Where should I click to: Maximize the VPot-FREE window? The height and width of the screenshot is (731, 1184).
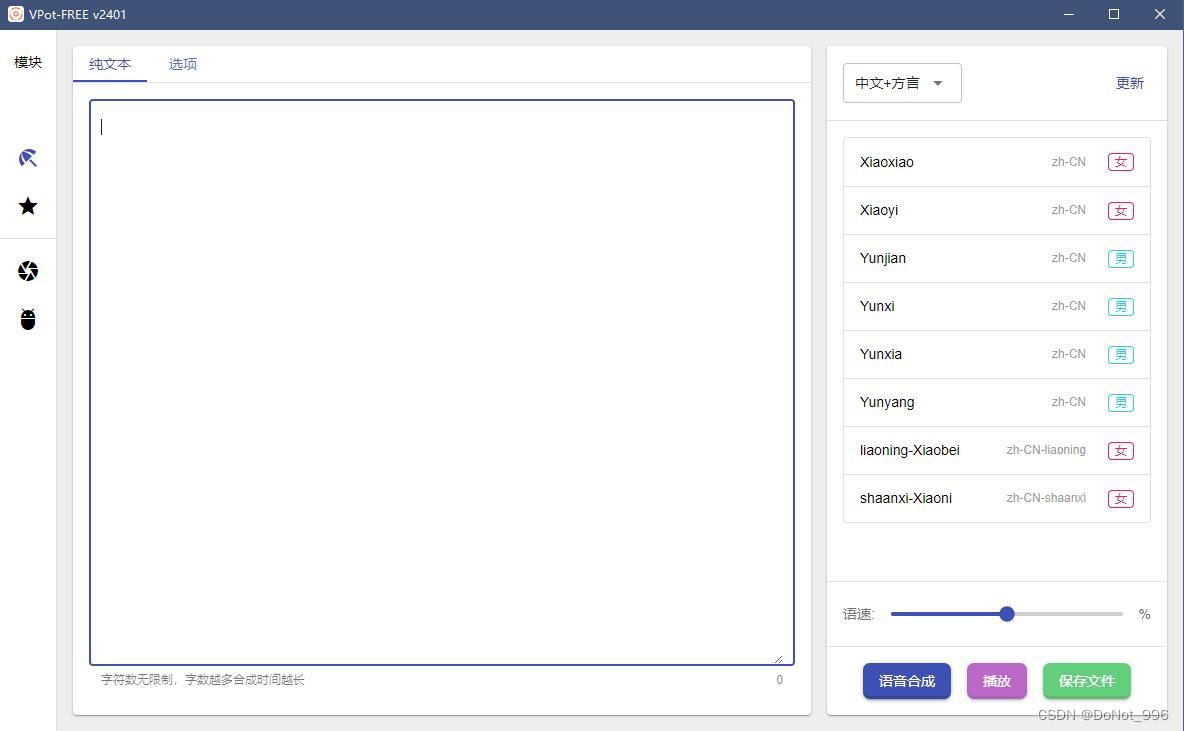point(1114,14)
